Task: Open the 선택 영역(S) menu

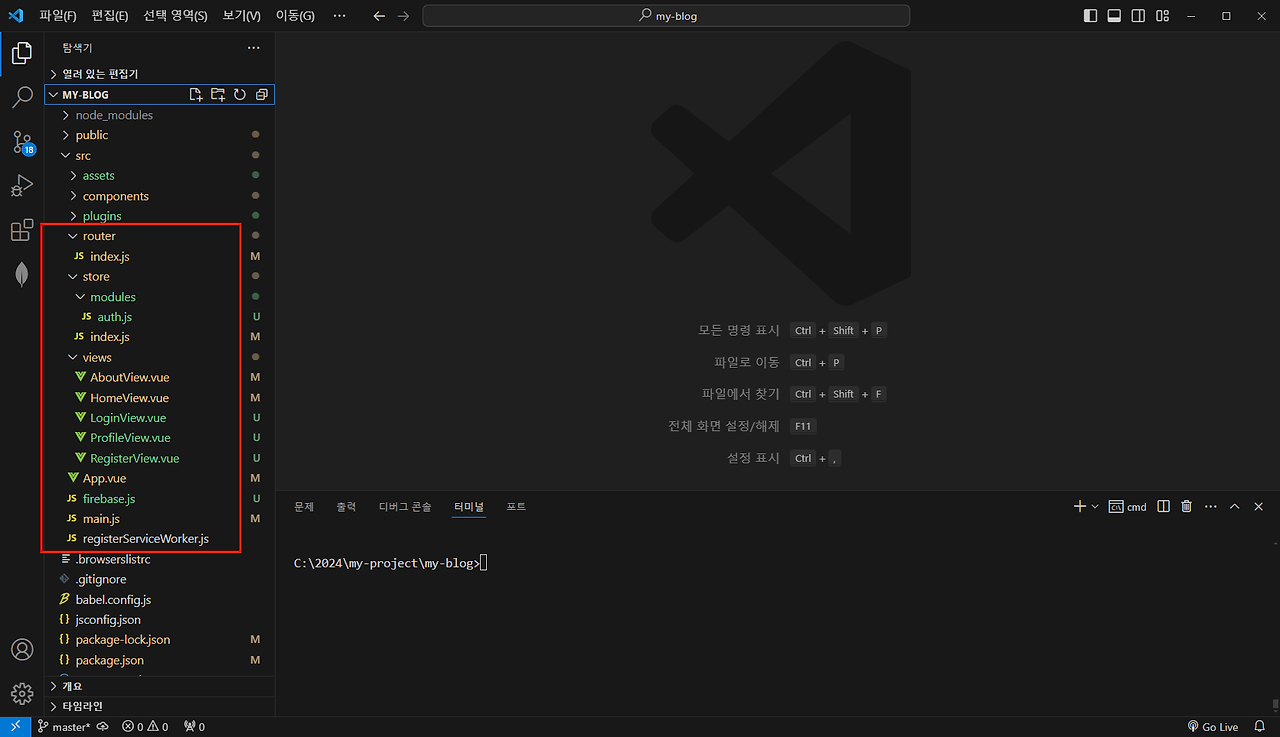Action: coord(175,16)
